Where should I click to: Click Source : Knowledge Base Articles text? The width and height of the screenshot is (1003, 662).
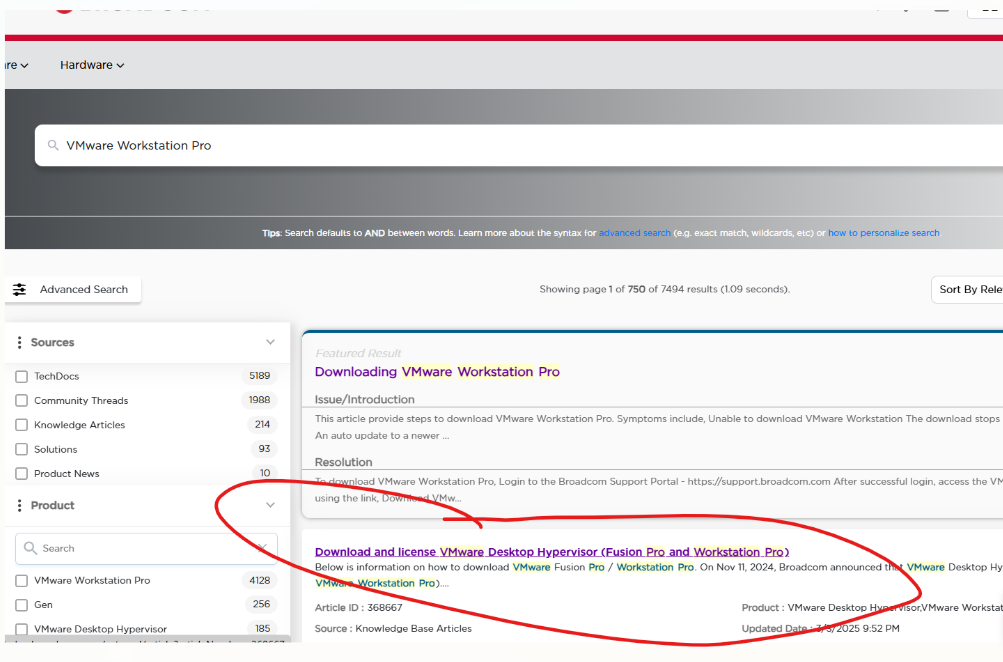point(393,629)
